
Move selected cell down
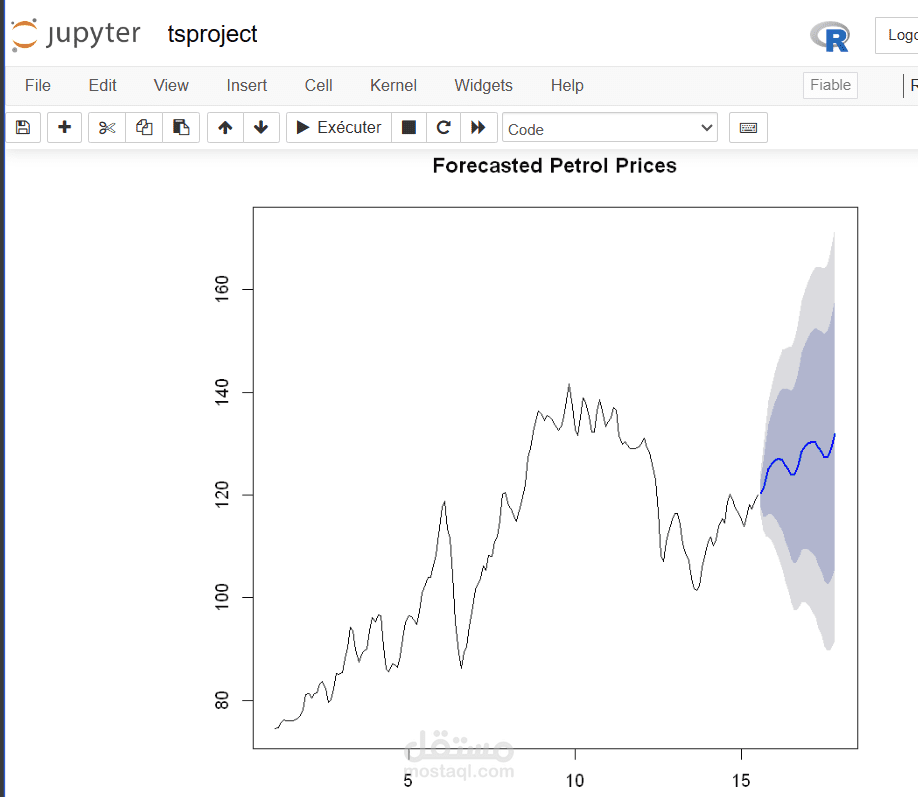(261, 128)
